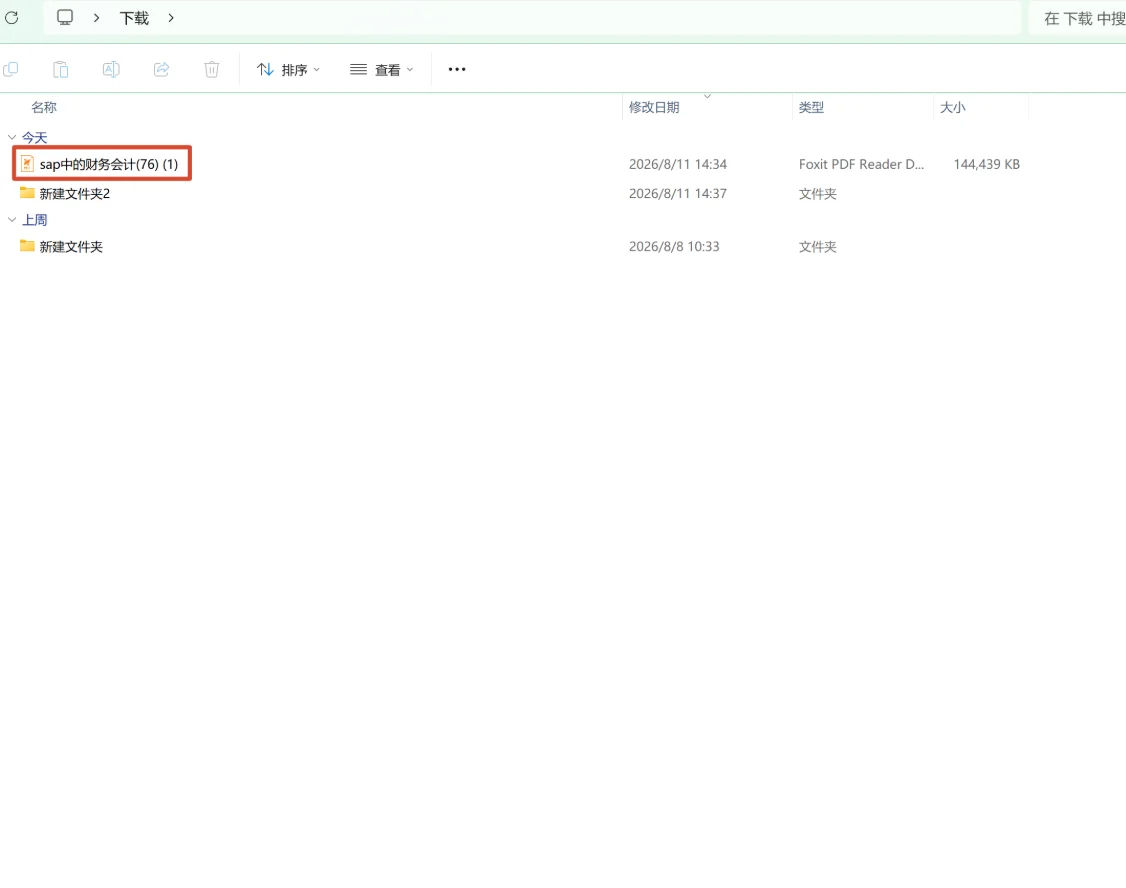Open the three-dot more options menu
This screenshot has width=1126, height=888.
(x=457, y=70)
